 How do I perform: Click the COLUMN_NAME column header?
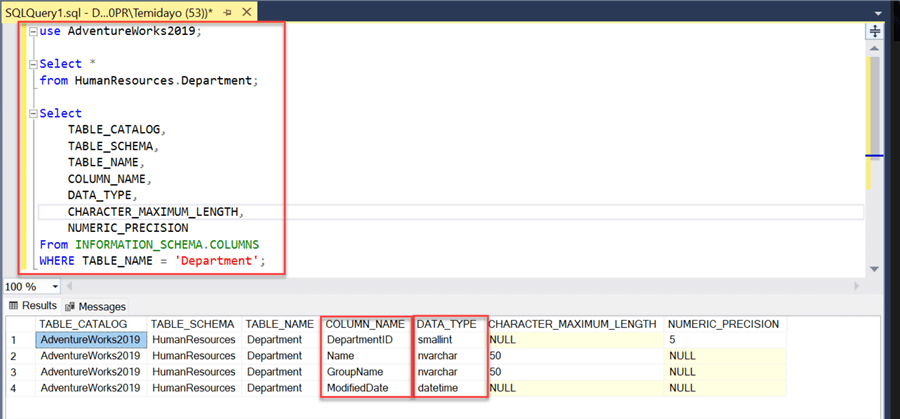366,324
